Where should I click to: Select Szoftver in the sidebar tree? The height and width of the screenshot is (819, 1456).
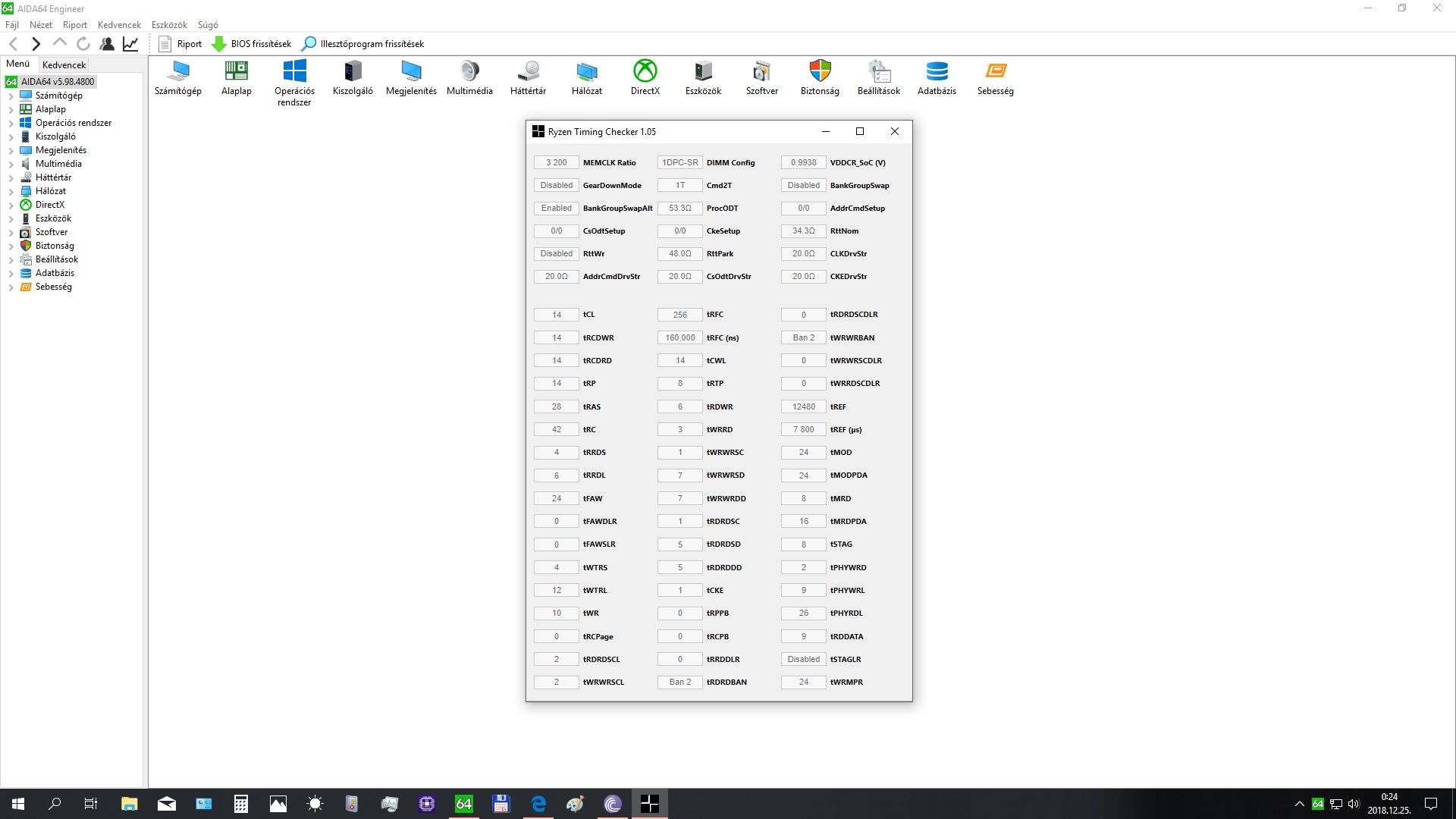point(51,232)
